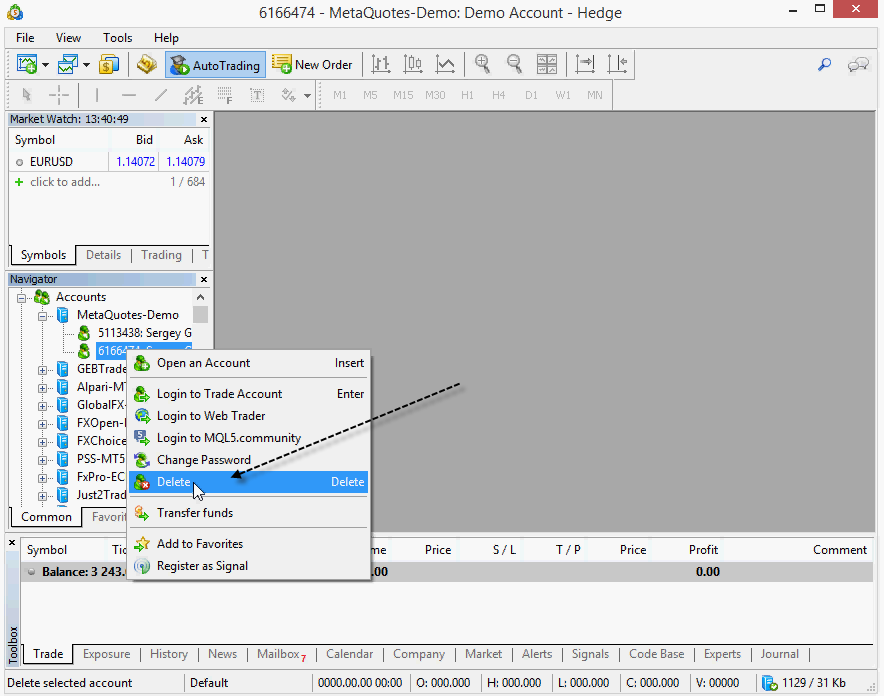884x696 pixels.
Task: Select the H4 timeframe
Action: click(x=498, y=95)
